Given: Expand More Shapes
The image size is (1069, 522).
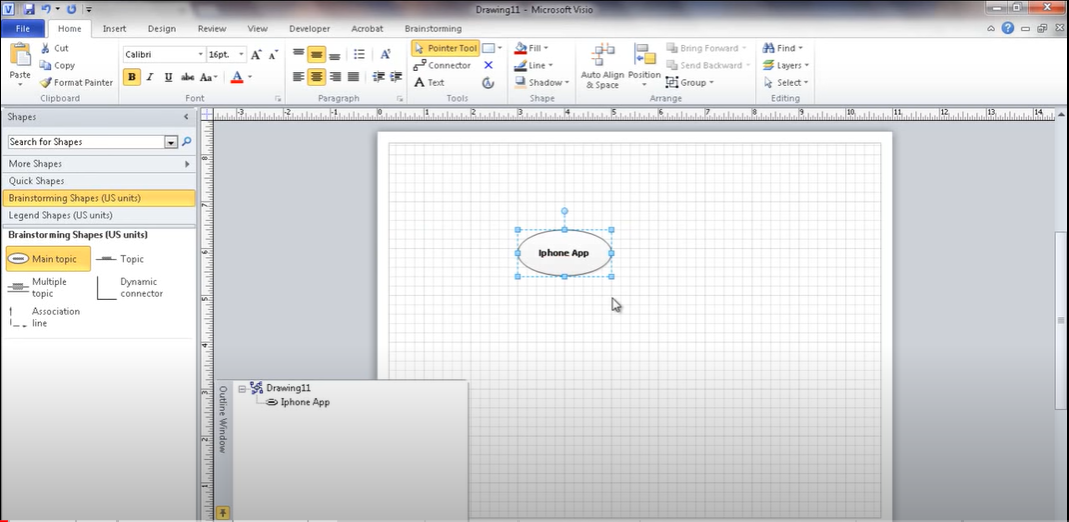Looking at the screenshot, I should [x=99, y=164].
